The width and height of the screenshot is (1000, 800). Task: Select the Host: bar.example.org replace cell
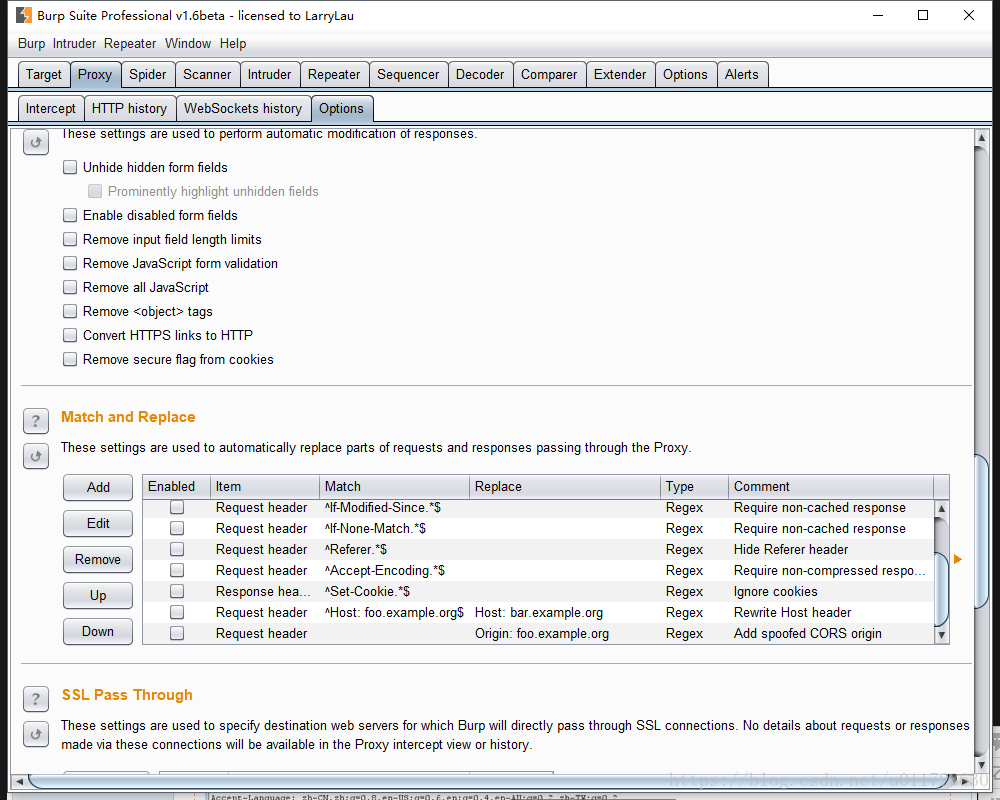[565, 612]
